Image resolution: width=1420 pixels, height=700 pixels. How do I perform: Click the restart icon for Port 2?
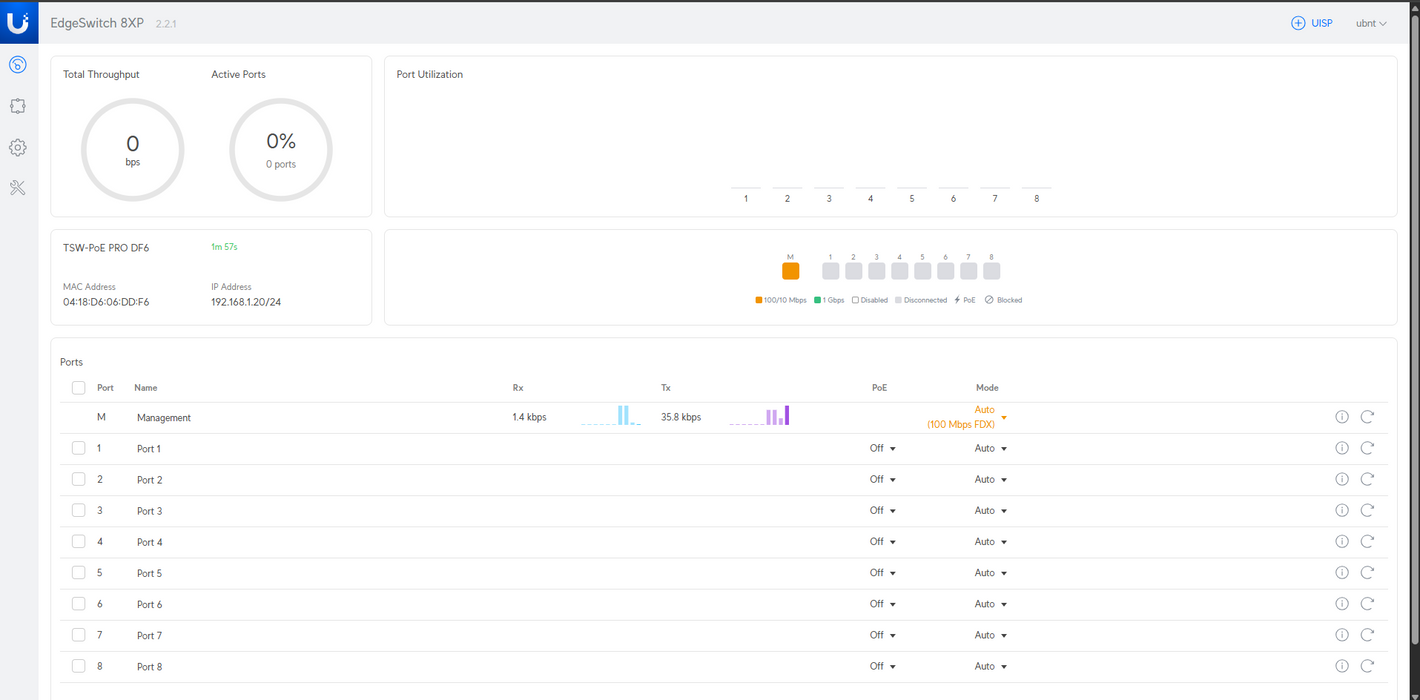pyautogui.click(x=1367, y=479)
